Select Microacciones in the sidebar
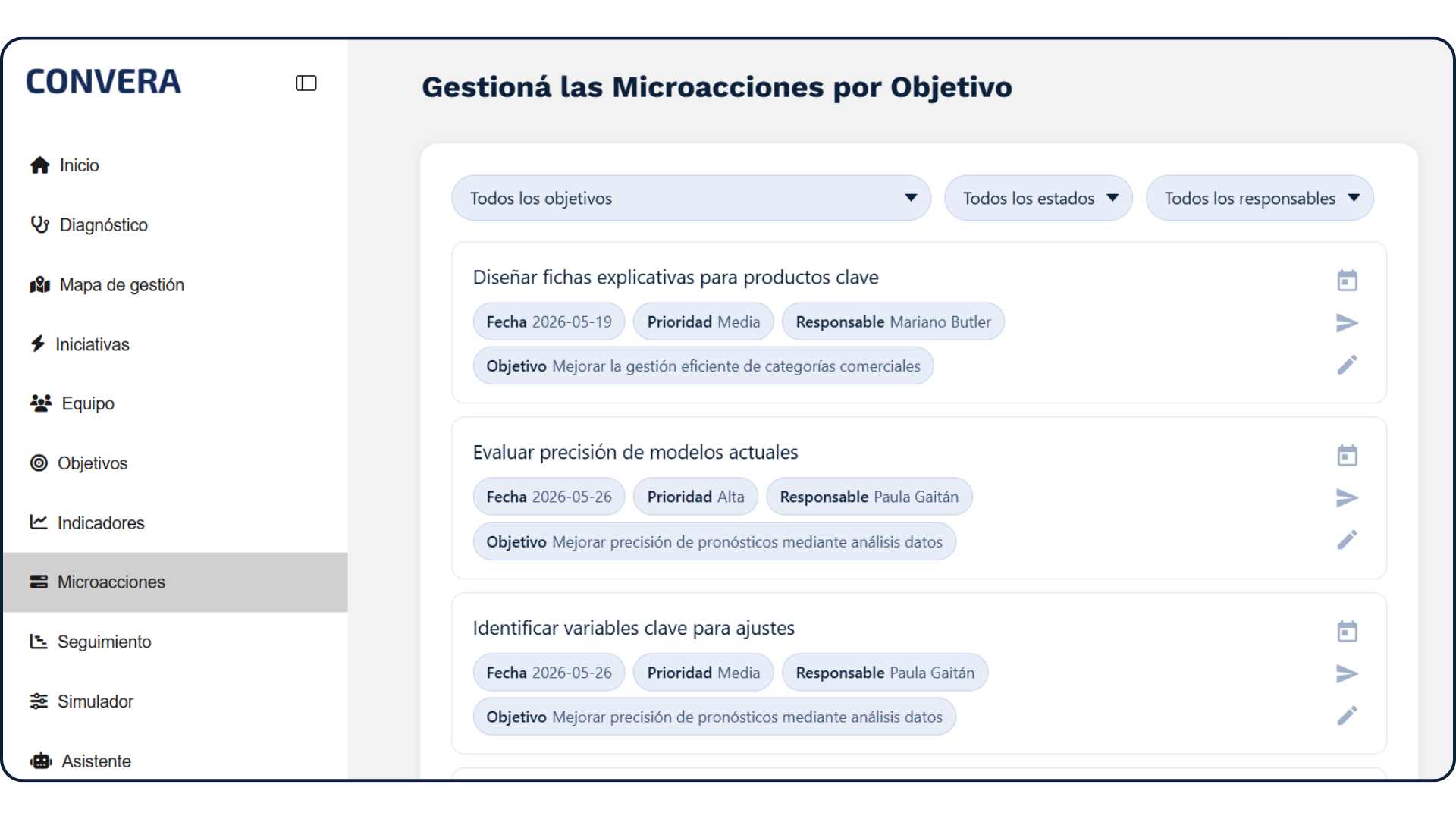Viewport: 1456px width, 819px height. (175, 582)
